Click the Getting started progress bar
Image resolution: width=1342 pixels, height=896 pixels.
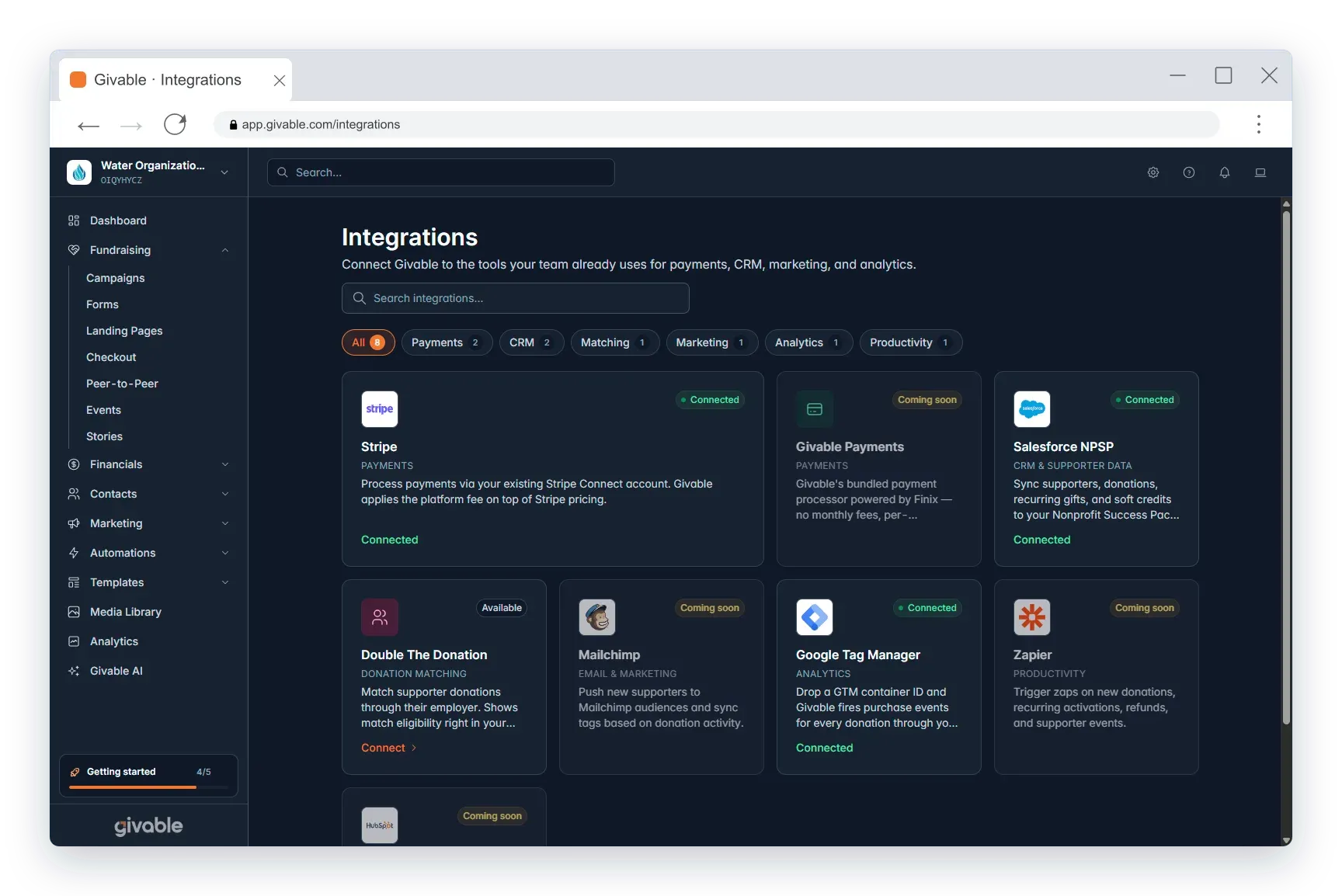148,787
